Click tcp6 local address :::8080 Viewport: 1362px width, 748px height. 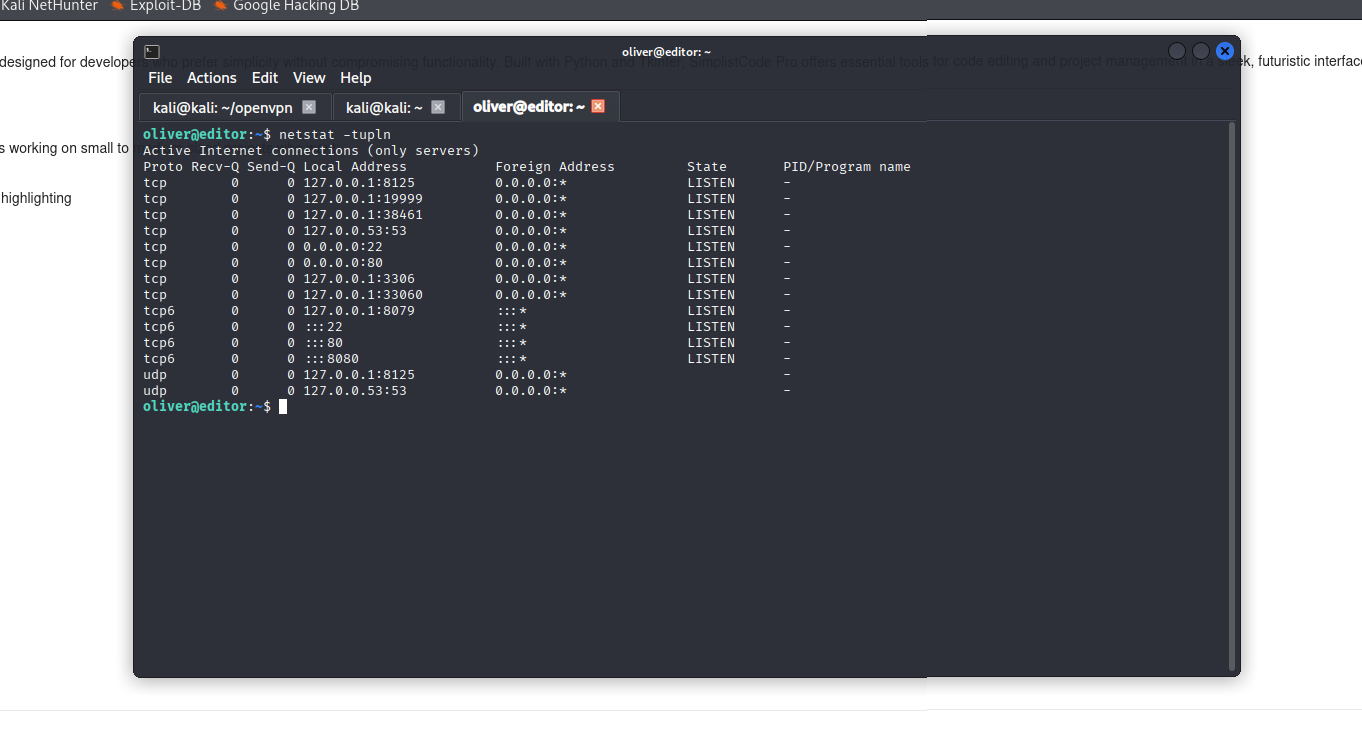[331, 359]
